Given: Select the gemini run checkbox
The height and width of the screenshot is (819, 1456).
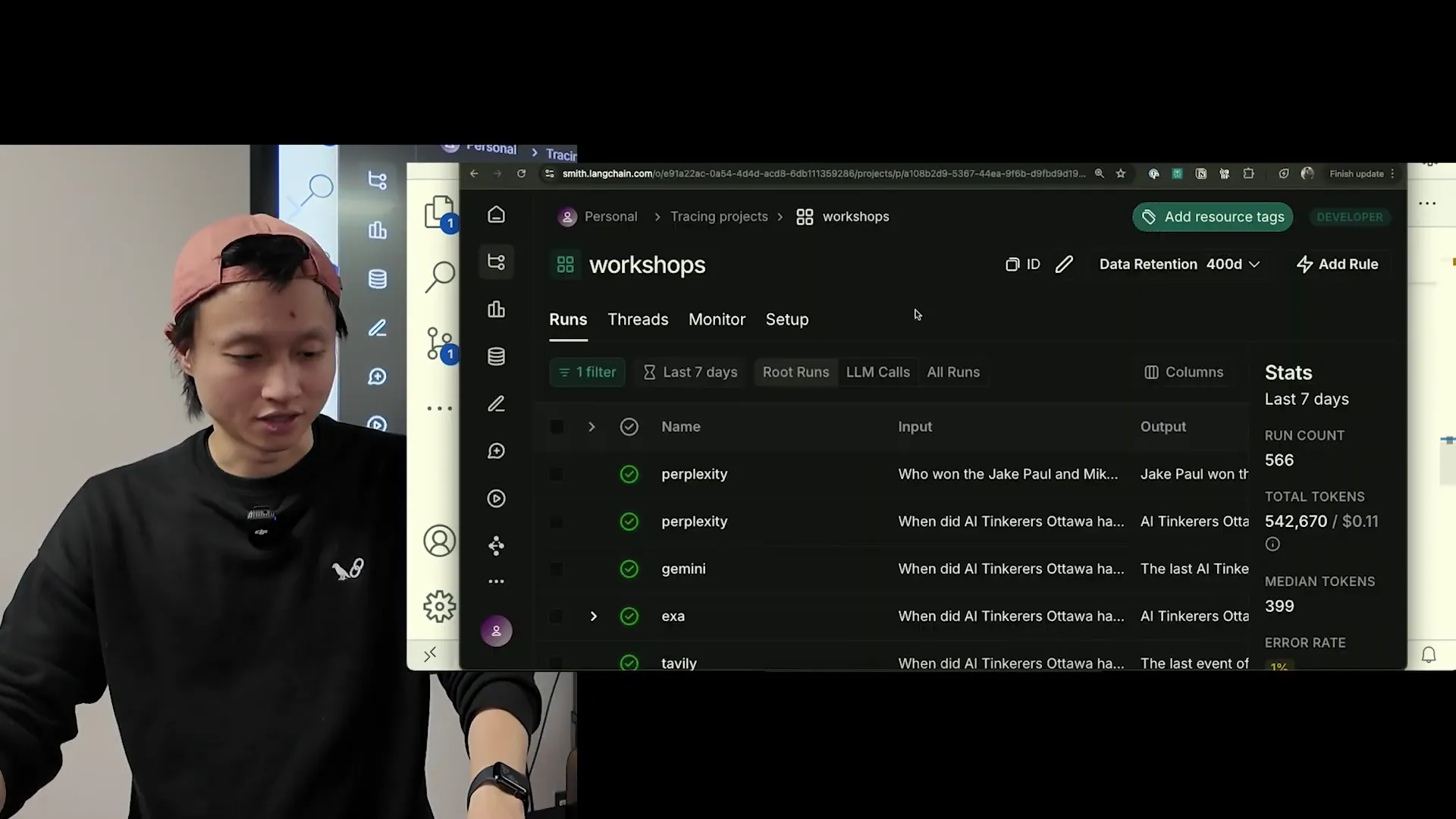Looking at the screenshot, I should pos(557,570).
